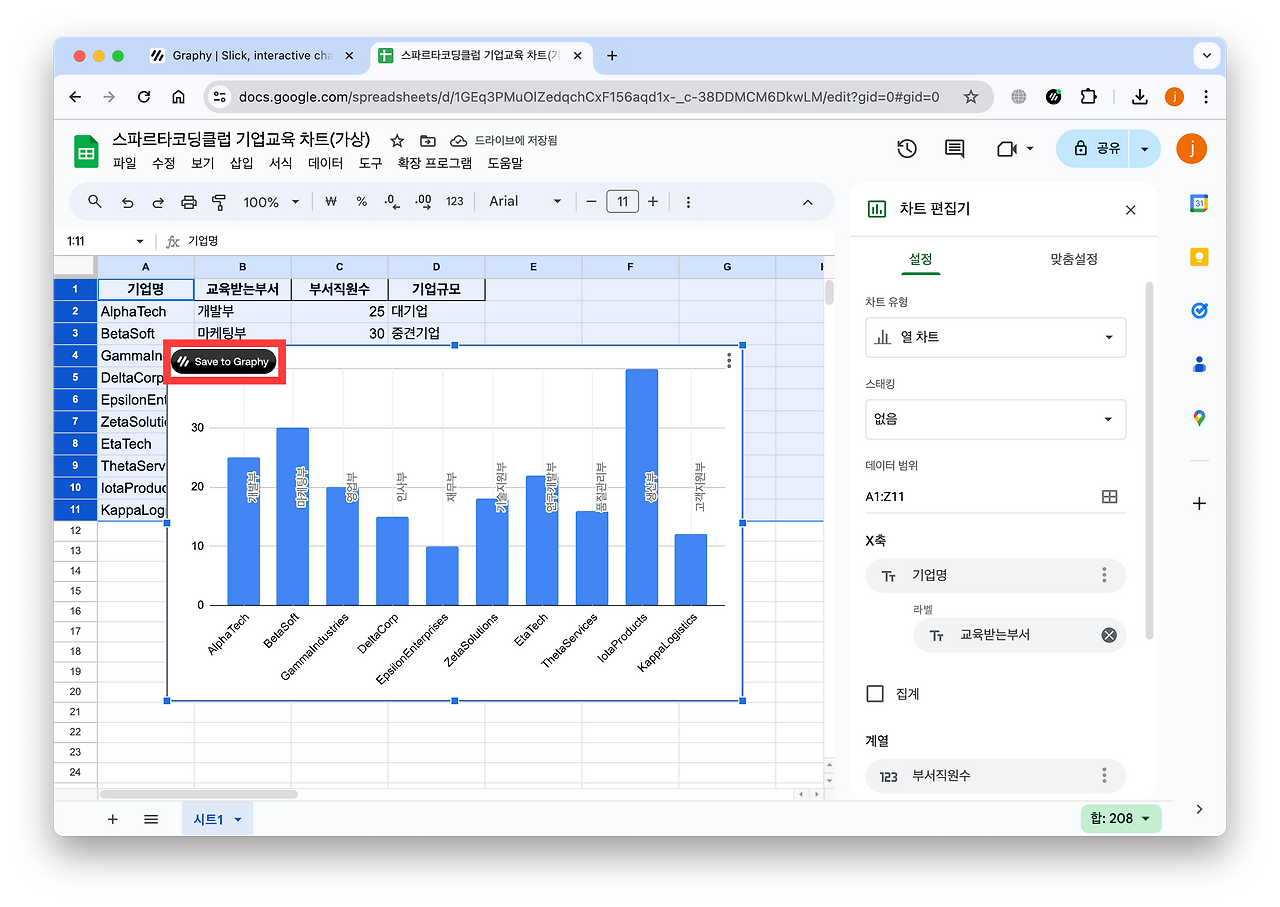This screenshot has height=907, width=1280.
Task: Switch to the 설정 tab
Action: click(x=920, y=259)
